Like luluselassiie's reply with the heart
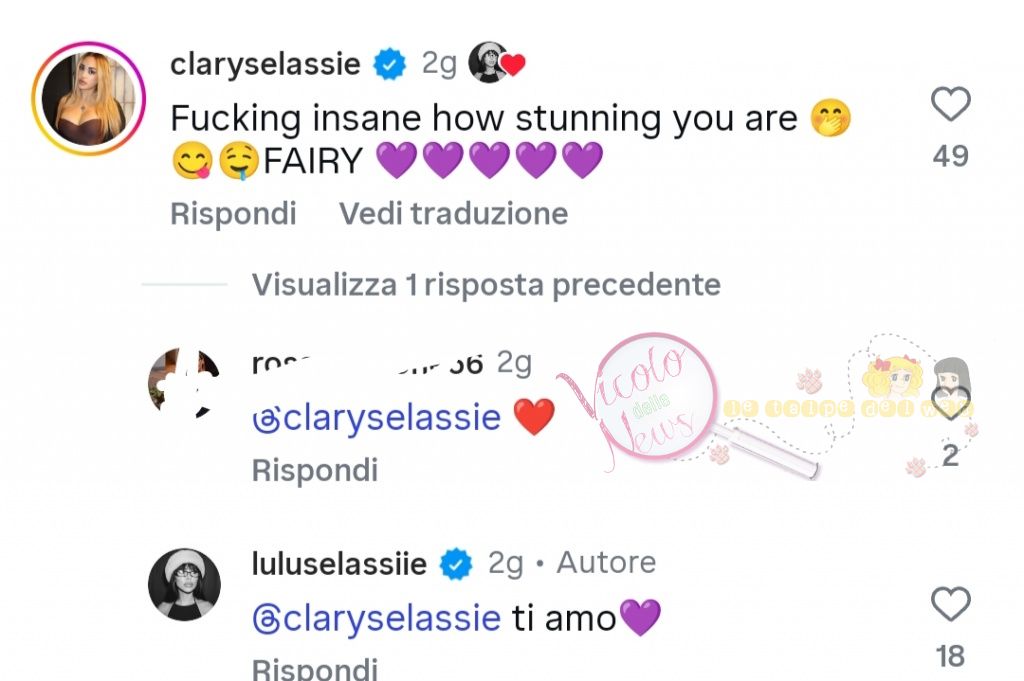This screenshot has height=681, width=1024. [x=950, y=604]
